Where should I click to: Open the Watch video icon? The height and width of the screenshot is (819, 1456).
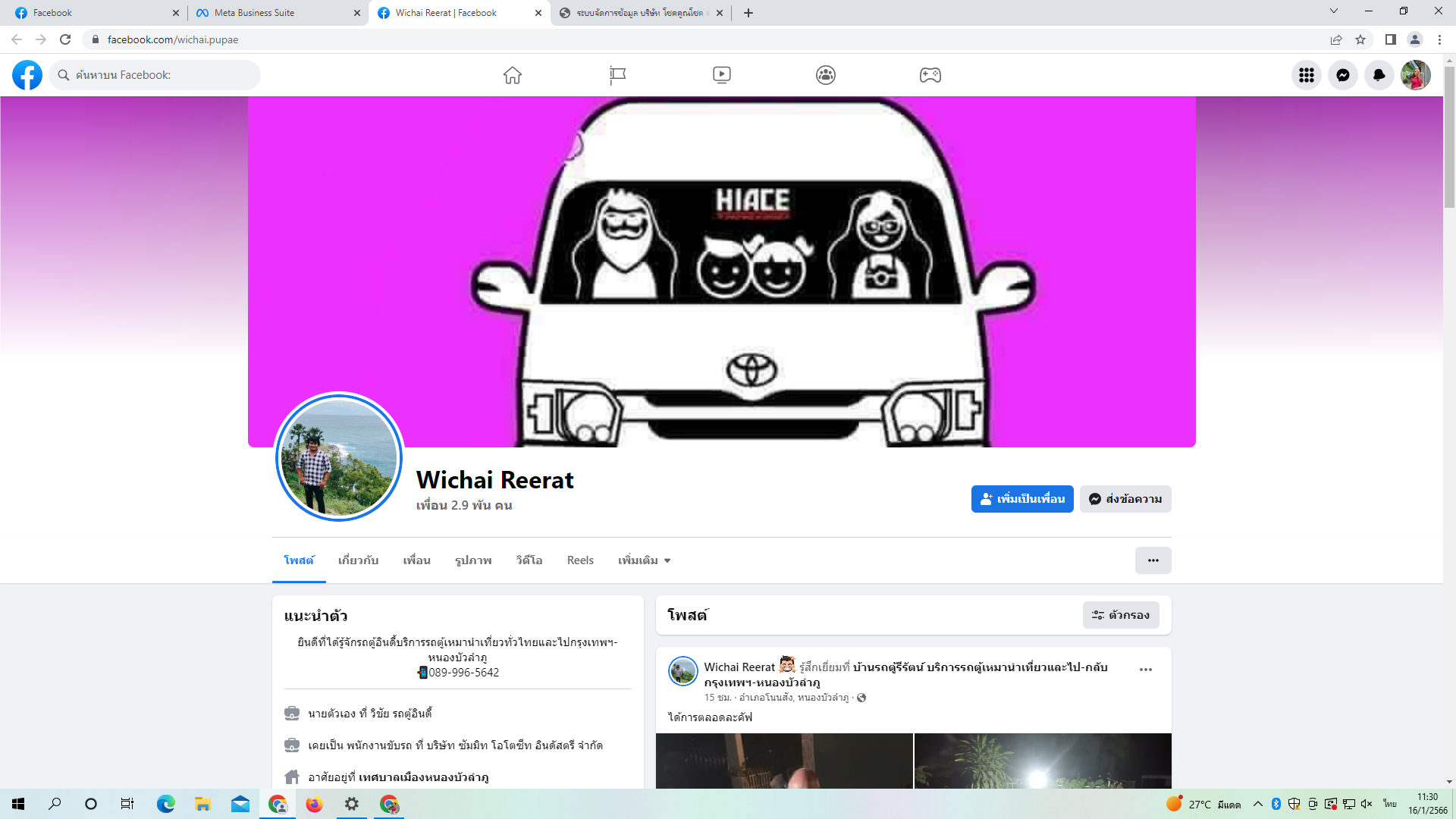pos(722,75)
